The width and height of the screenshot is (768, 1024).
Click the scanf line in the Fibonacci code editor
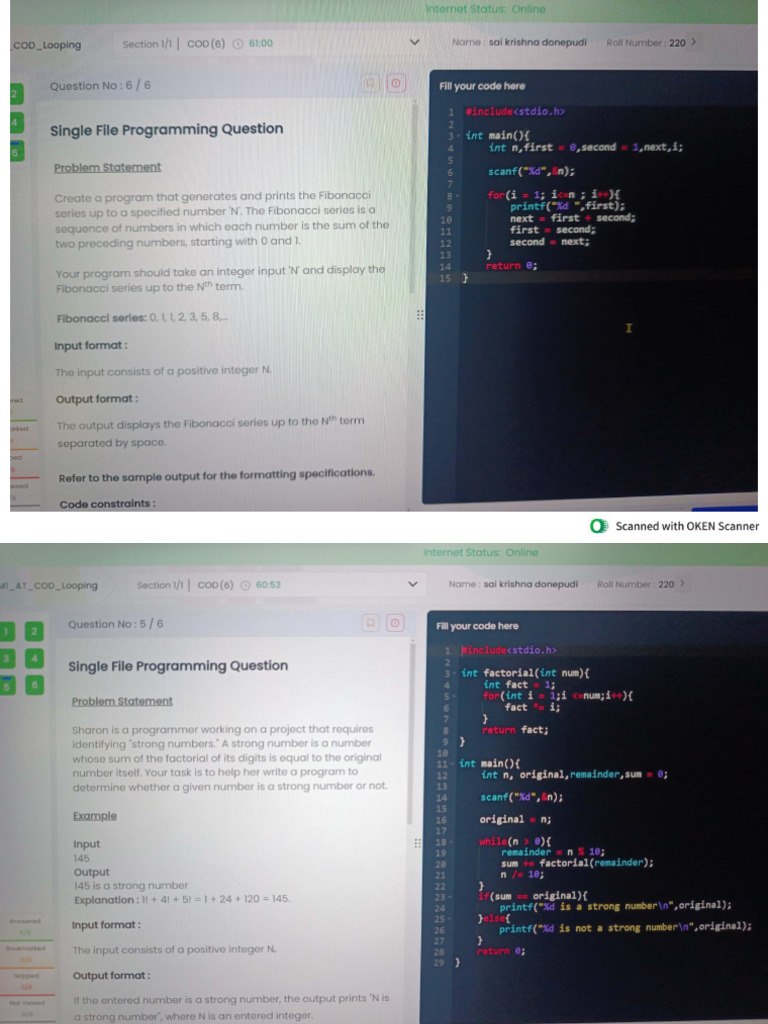point(532,172)
